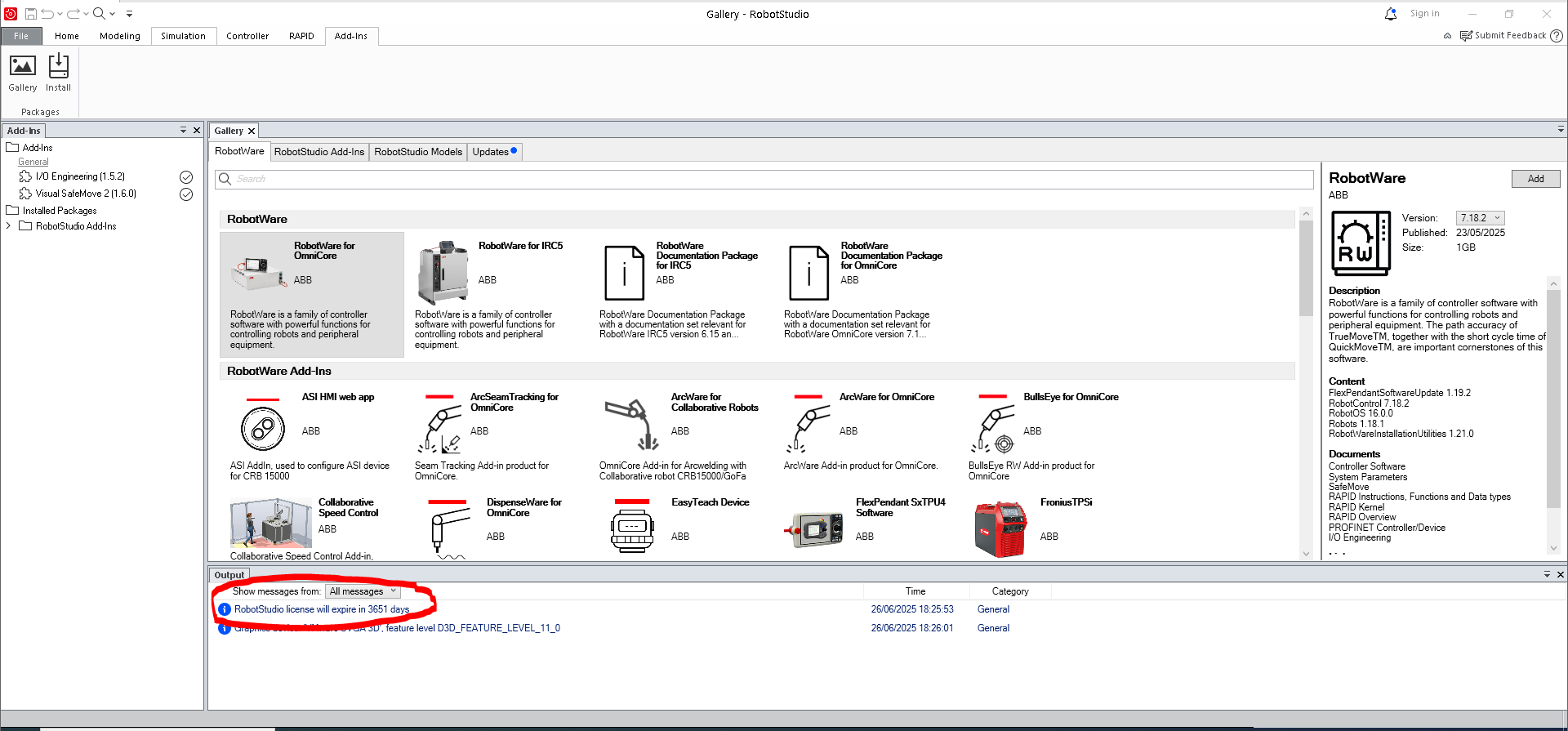
Task: Switch to the Home ribbon tab
Action: click(x=67, y=36)
